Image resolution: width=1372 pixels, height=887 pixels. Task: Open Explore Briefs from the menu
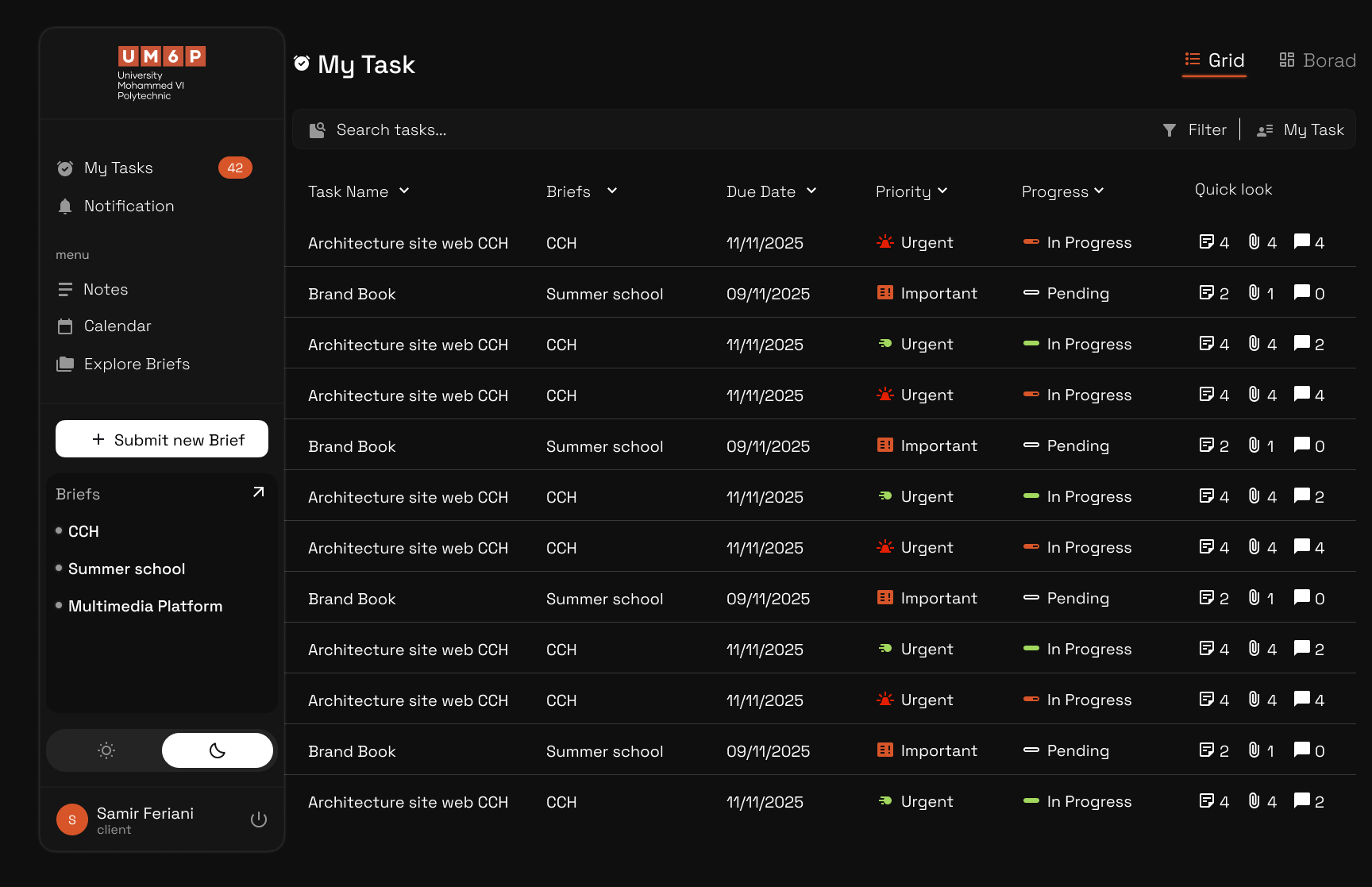123,364
